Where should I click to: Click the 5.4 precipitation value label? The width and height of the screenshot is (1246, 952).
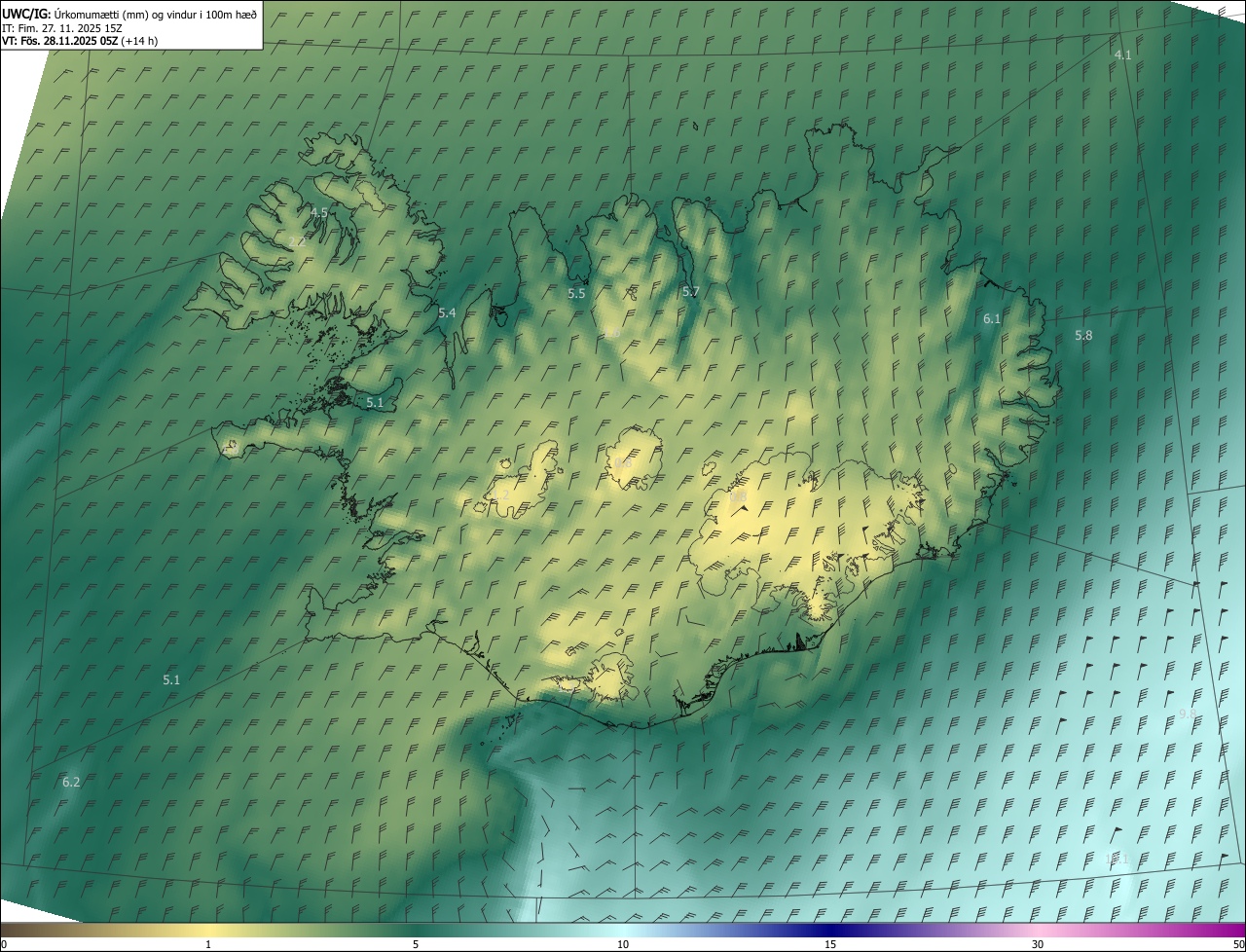pos(447,313)
